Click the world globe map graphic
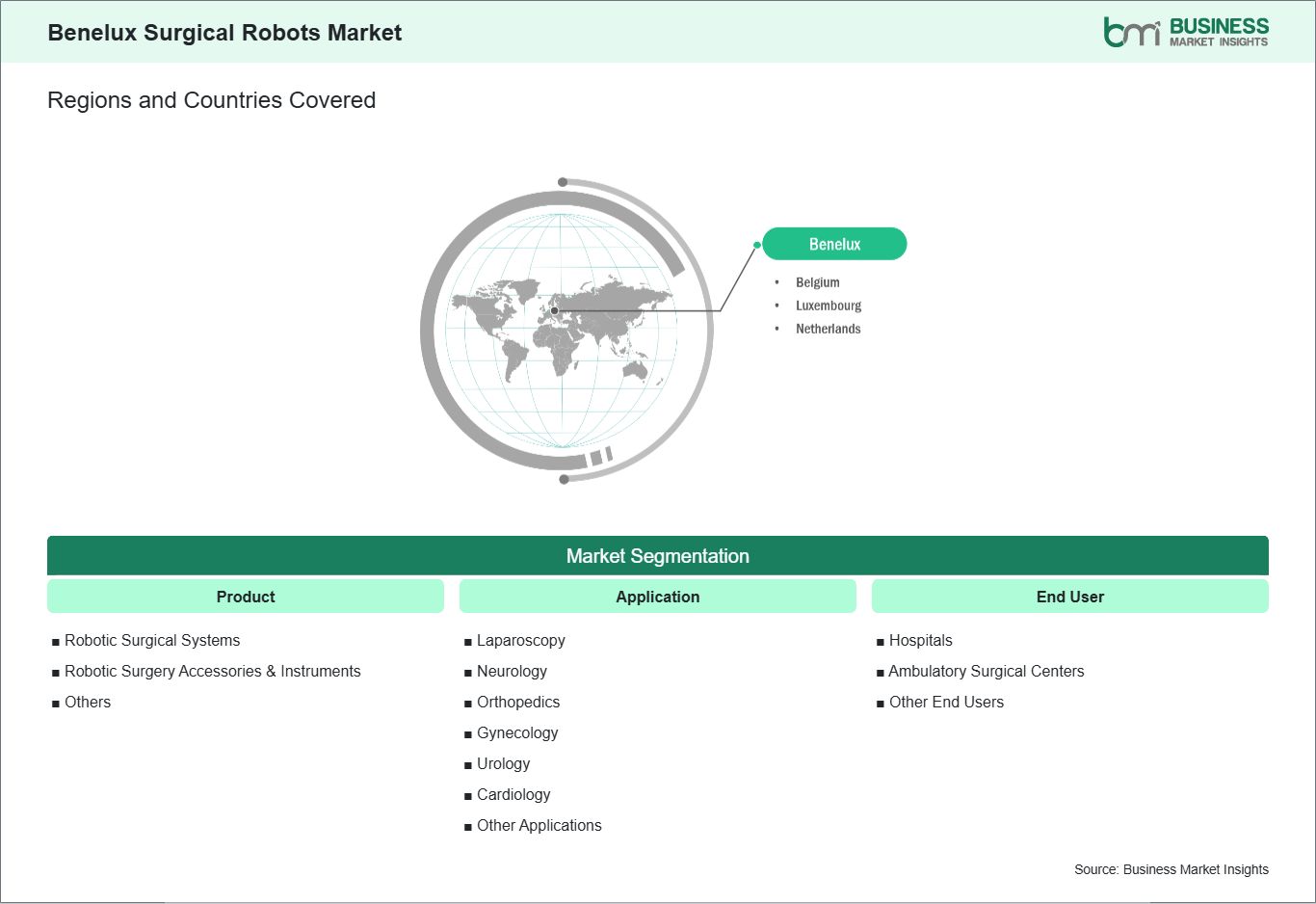The width and height of the screenshot is (1316, 904). 566,331
